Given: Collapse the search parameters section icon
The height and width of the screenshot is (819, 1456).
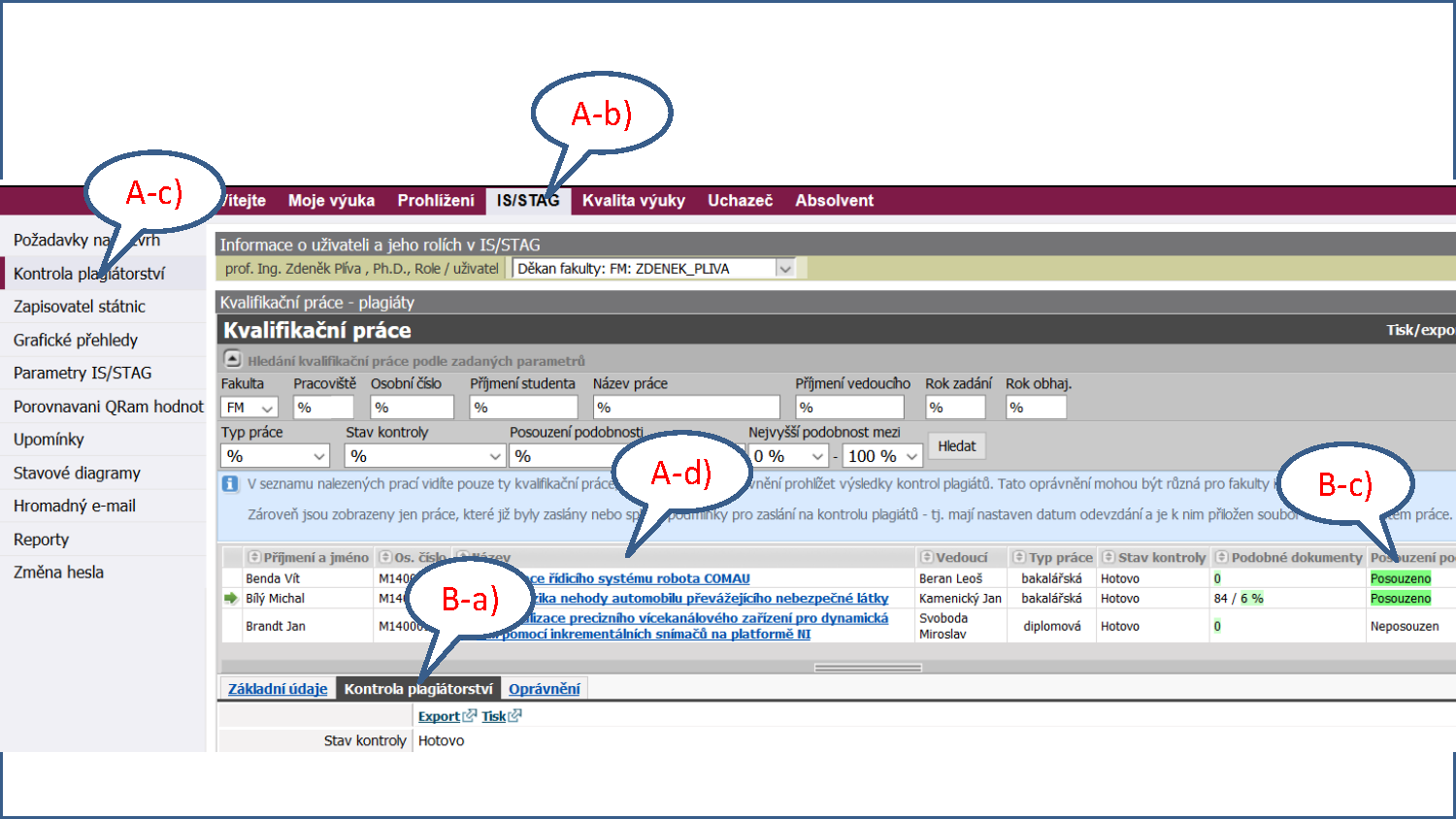Looking at the screenshot, I should pos(232,359).
